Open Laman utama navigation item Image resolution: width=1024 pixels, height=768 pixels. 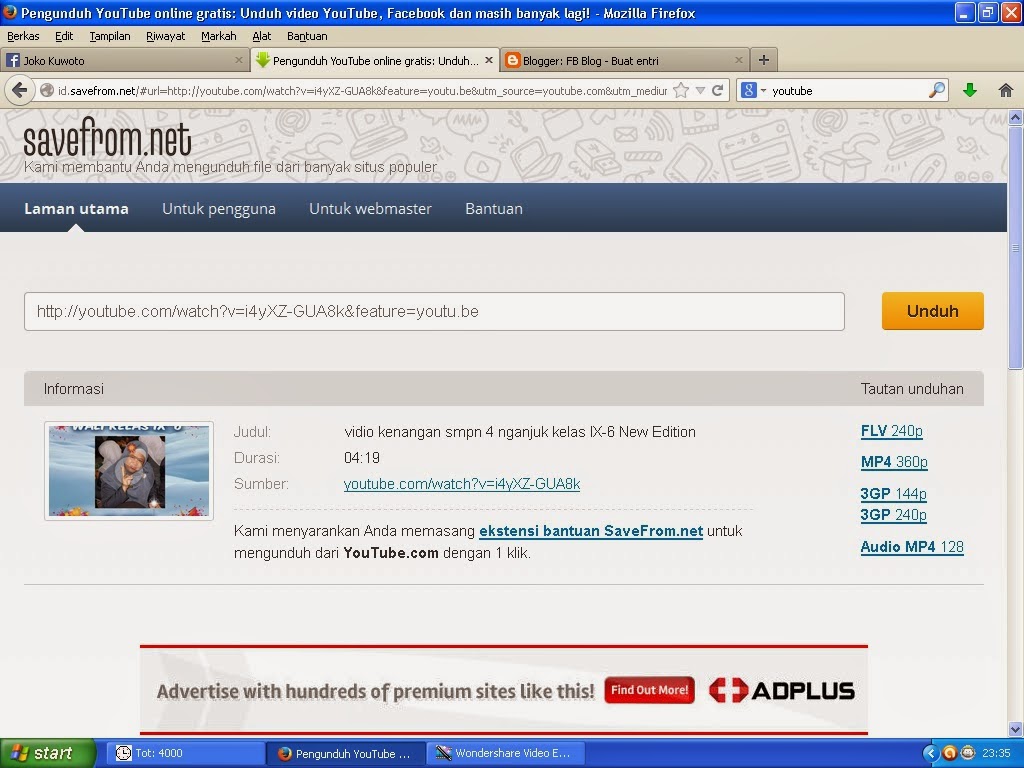pos(76,208)
